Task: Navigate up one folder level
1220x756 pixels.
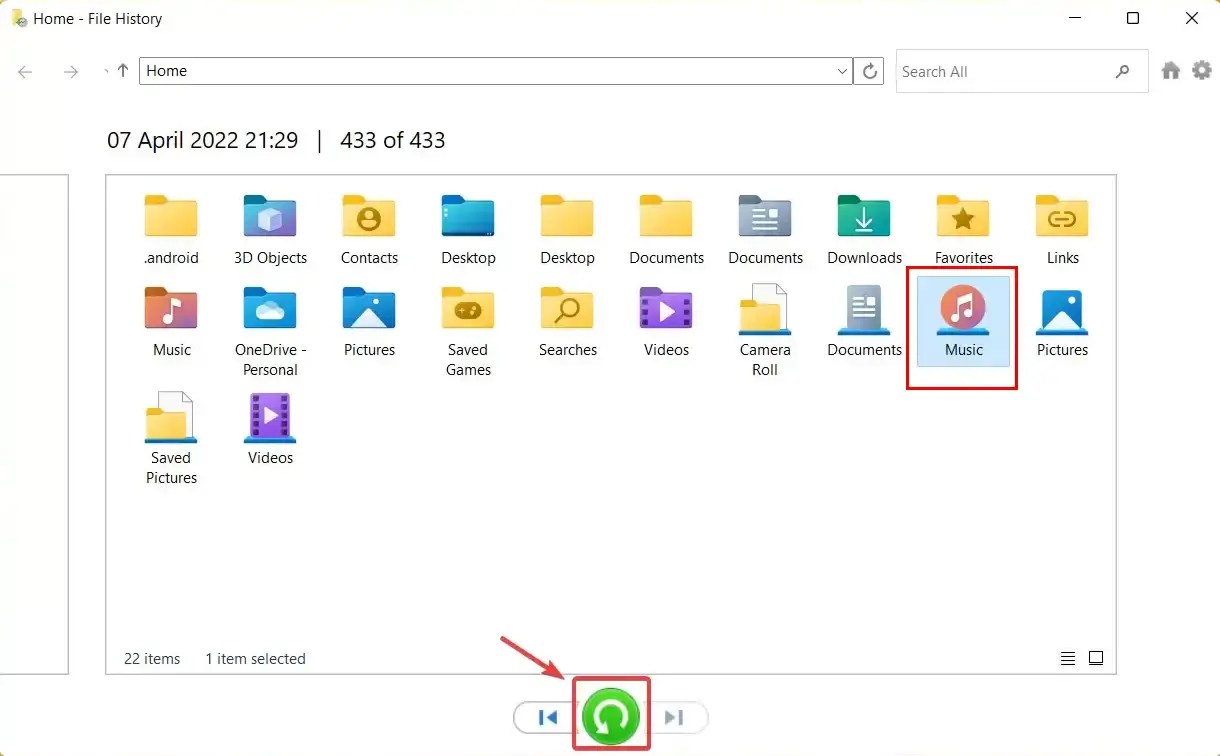Action: 120,71
